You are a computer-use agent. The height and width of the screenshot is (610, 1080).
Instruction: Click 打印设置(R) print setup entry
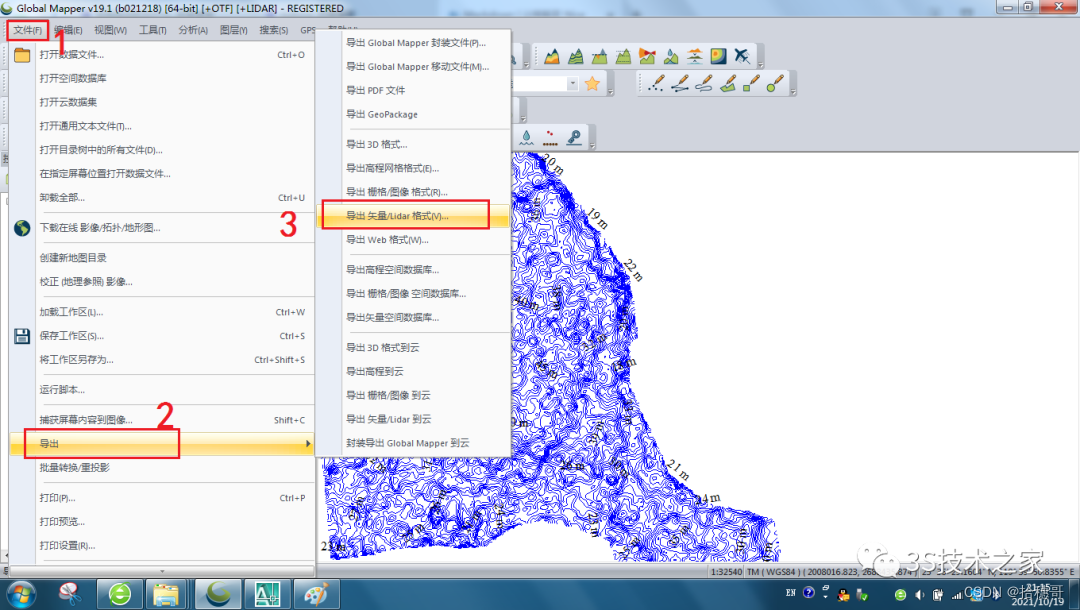click(x=162, y=545)
